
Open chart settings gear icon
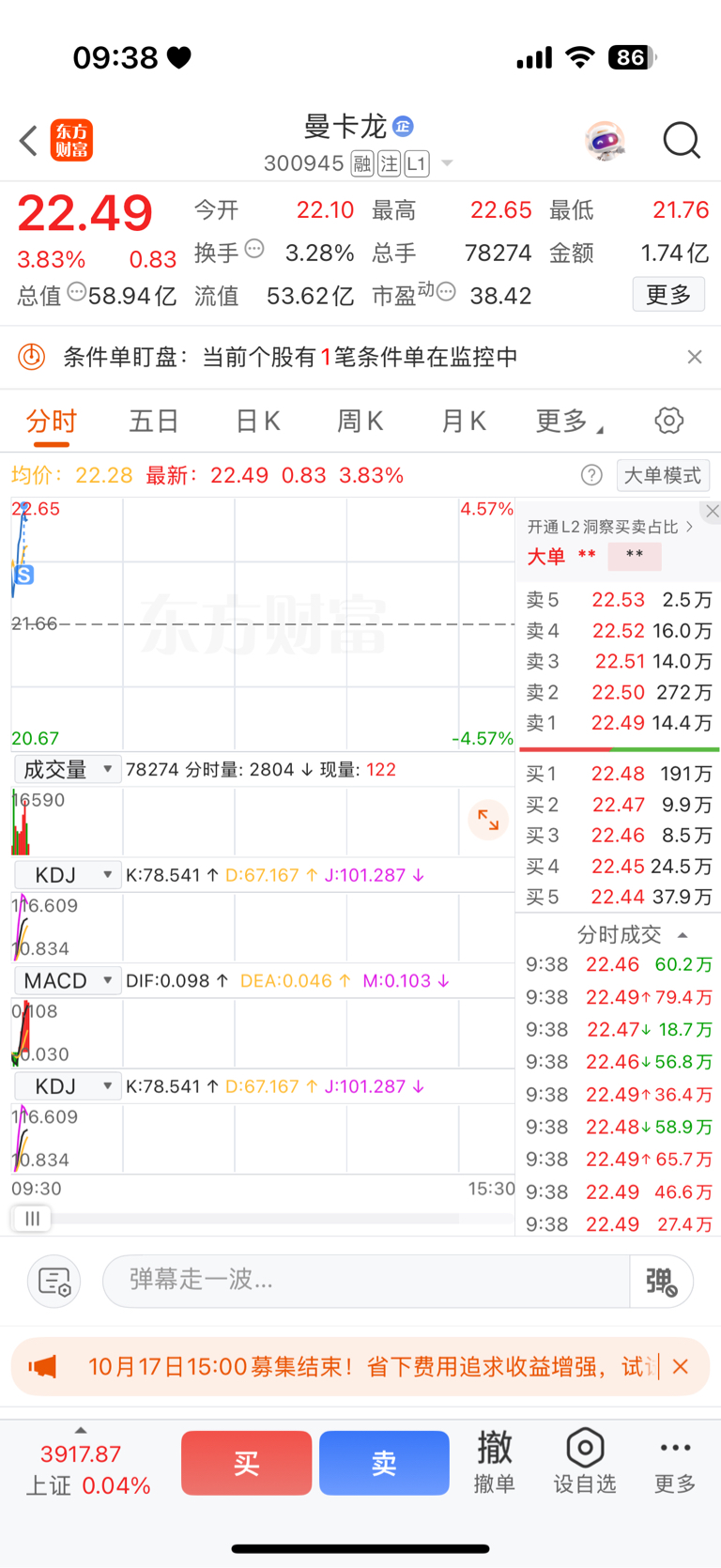[x=669, y=421]
